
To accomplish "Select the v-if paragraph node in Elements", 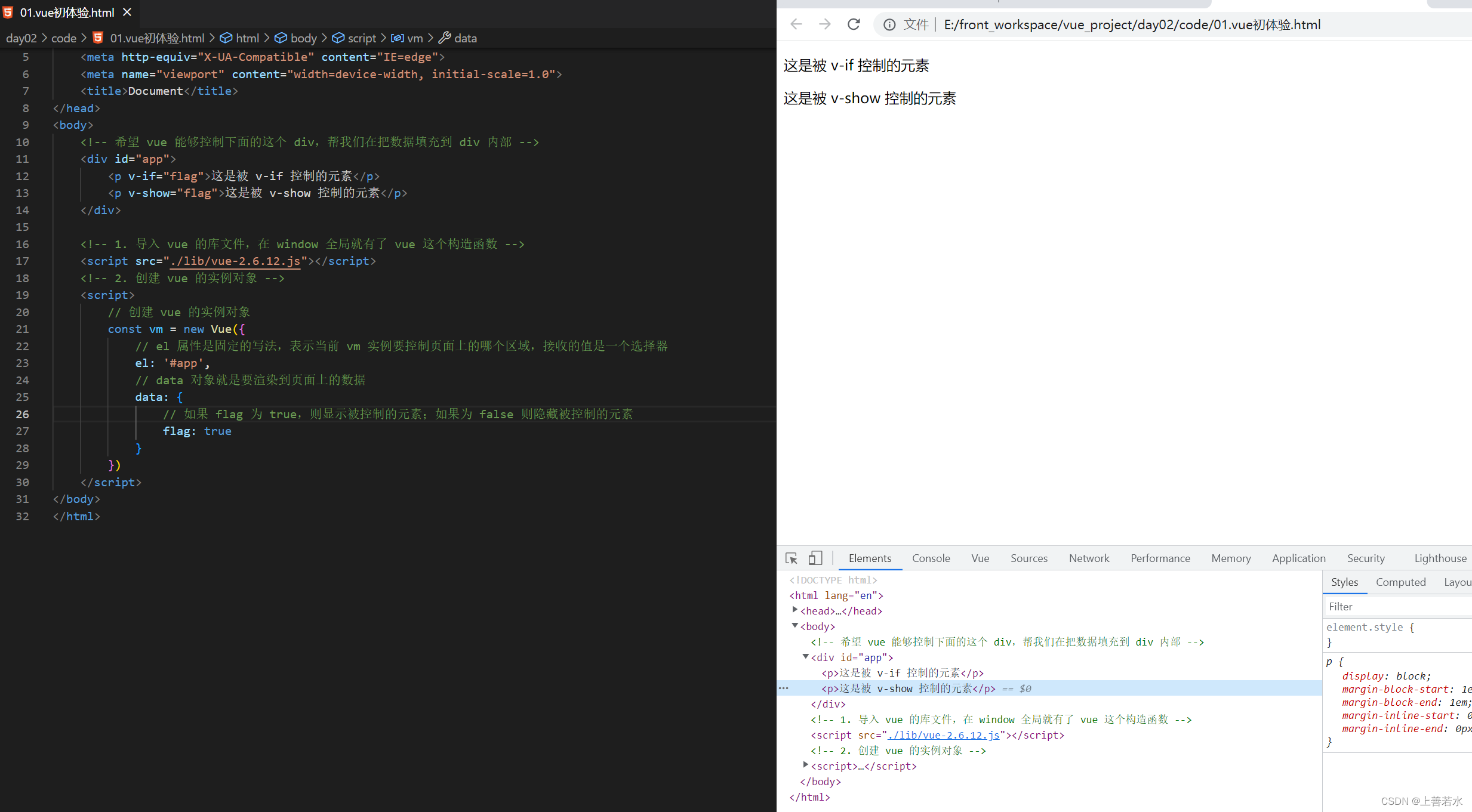I will coord(903,673).
